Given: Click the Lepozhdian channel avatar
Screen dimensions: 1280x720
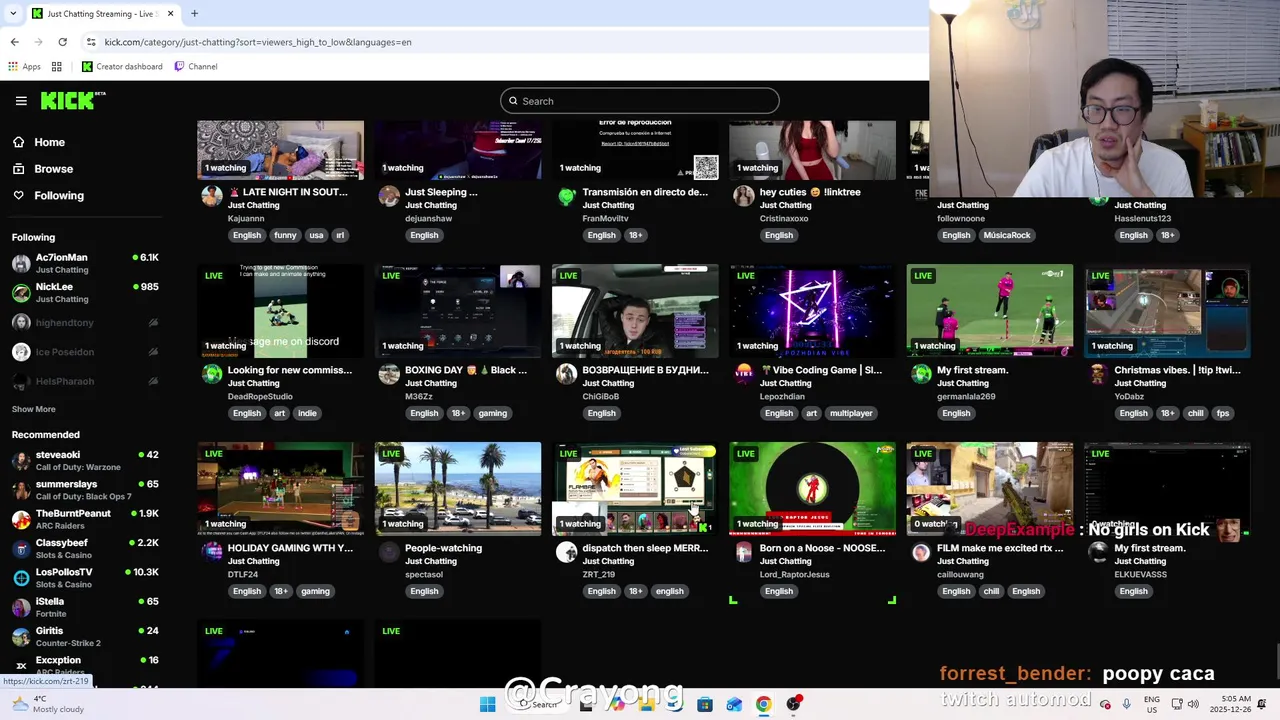Looking at the screenshot, I should [x=744, y=374].
